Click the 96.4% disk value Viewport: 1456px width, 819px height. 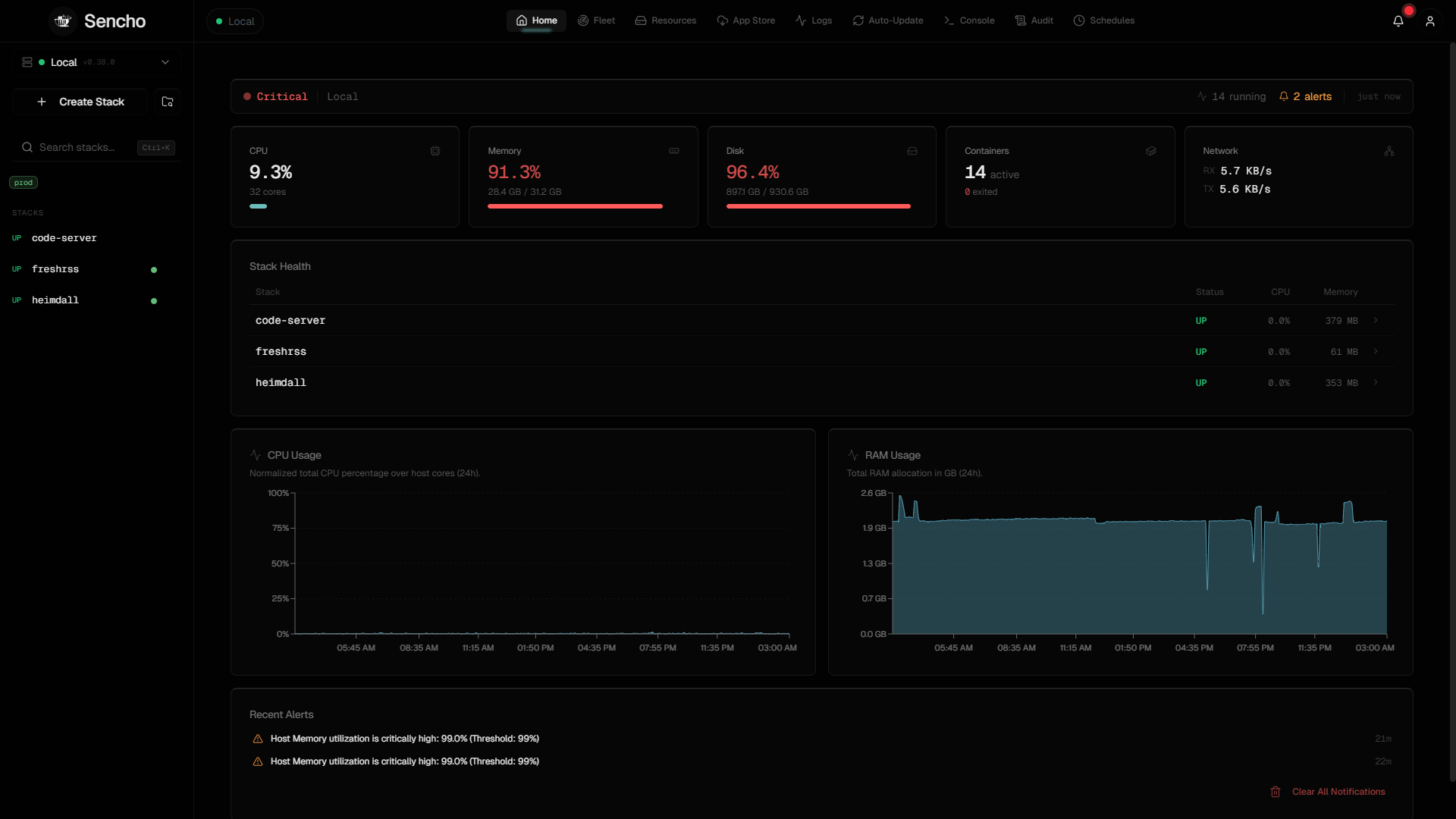coord(753,172)
